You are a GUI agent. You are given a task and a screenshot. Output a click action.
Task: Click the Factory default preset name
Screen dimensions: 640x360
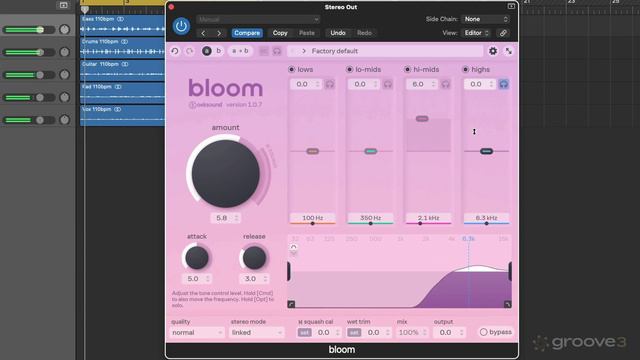335,51
